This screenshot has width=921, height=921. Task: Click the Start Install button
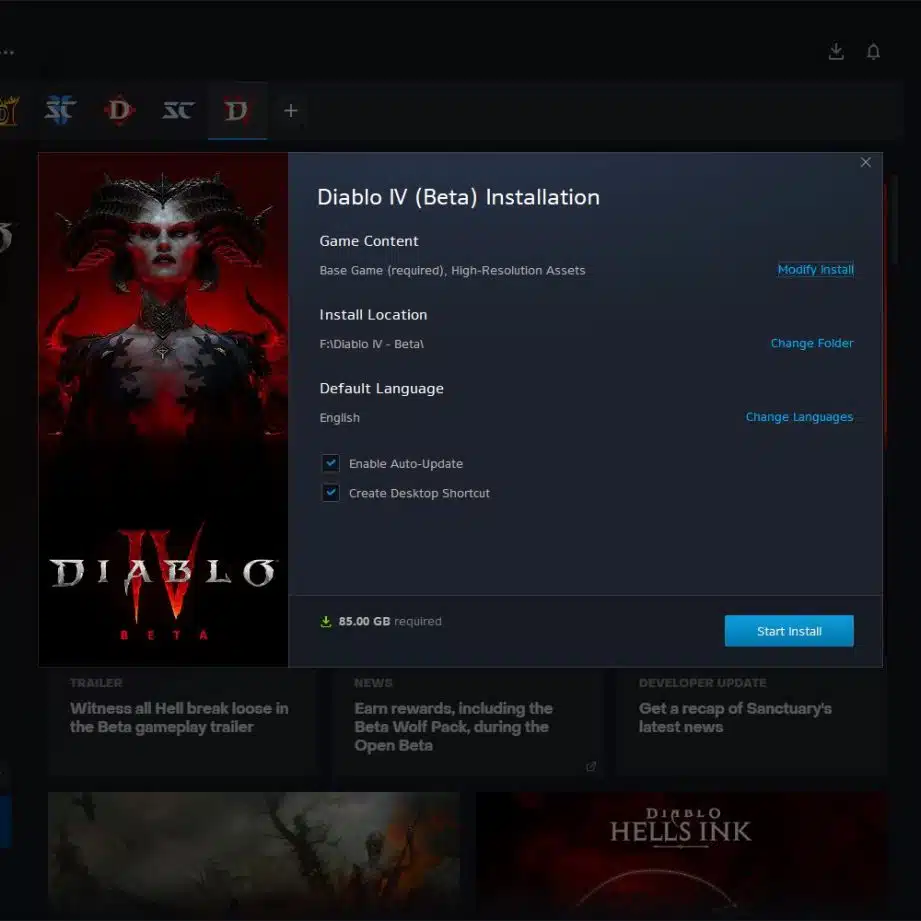pos(789,631)
